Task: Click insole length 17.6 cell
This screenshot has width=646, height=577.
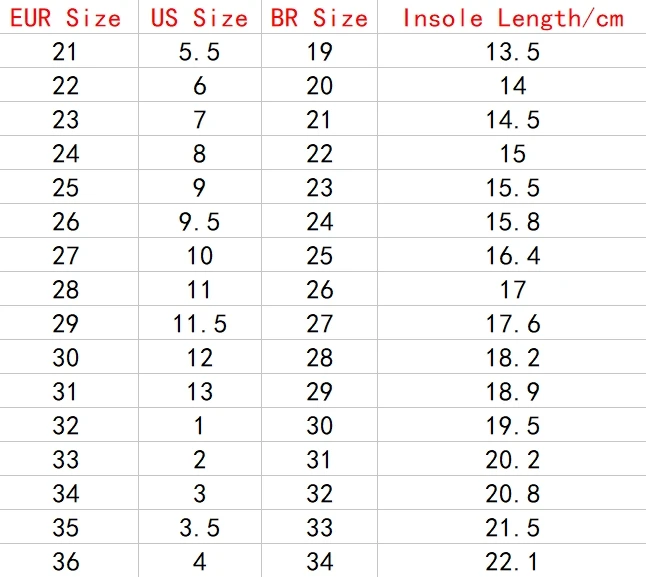Action: pyautogui.click(x=513, y=324)
